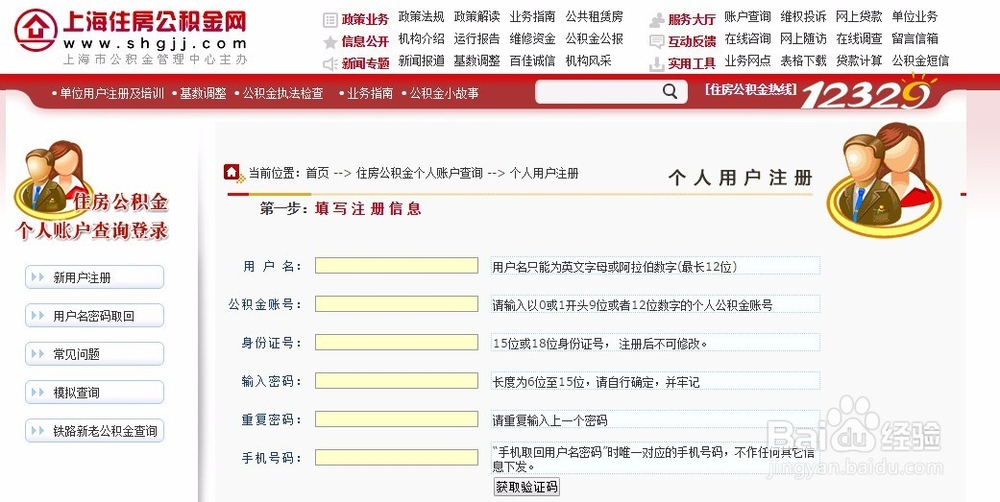Open 常见问题 in the sidebar
Screen dimensions: 1000x502
click(94, 354)
